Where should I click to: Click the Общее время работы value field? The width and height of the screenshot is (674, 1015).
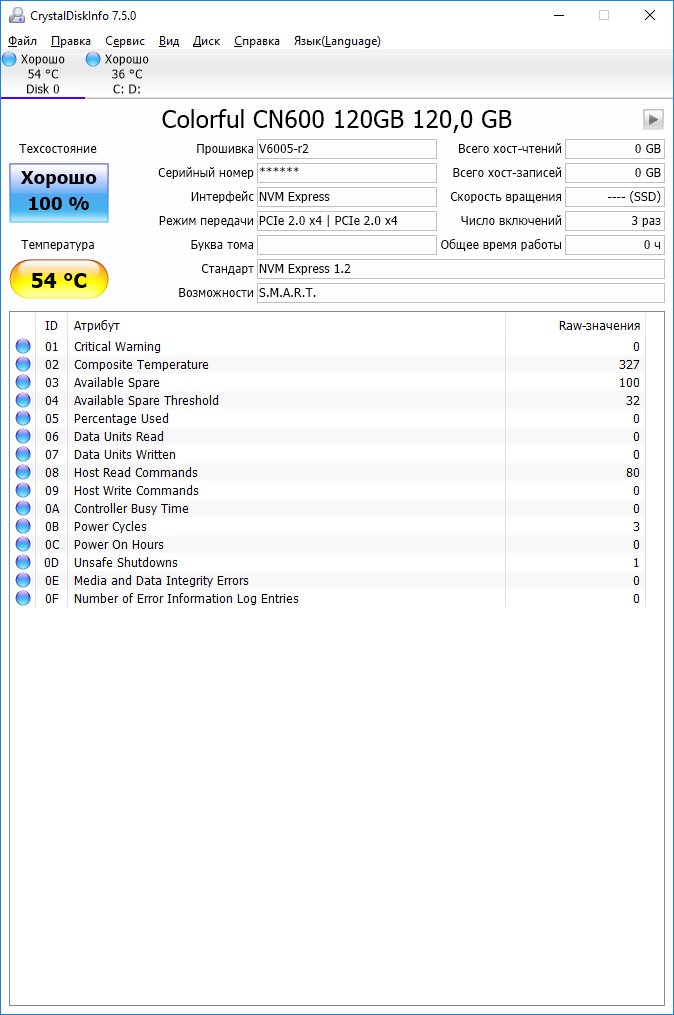pos(614,245)
